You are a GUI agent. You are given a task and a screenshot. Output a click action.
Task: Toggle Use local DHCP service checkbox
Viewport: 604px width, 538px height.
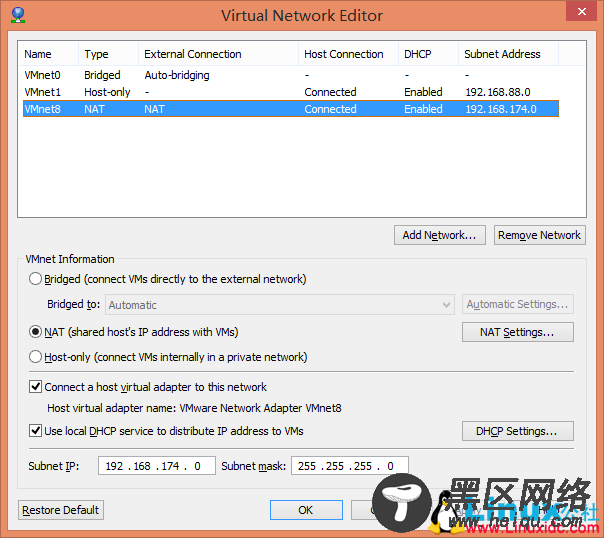coord(35,431)
